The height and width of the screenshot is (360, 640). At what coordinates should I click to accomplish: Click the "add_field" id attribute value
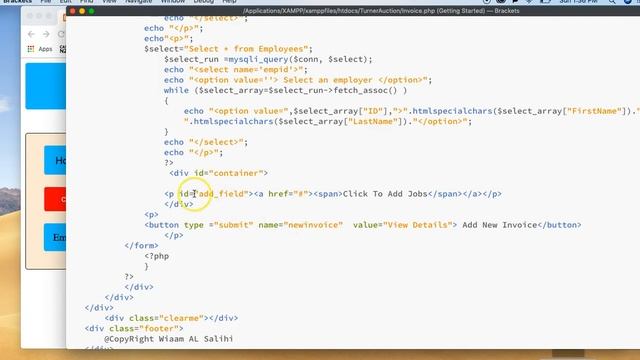coord(223,194)
